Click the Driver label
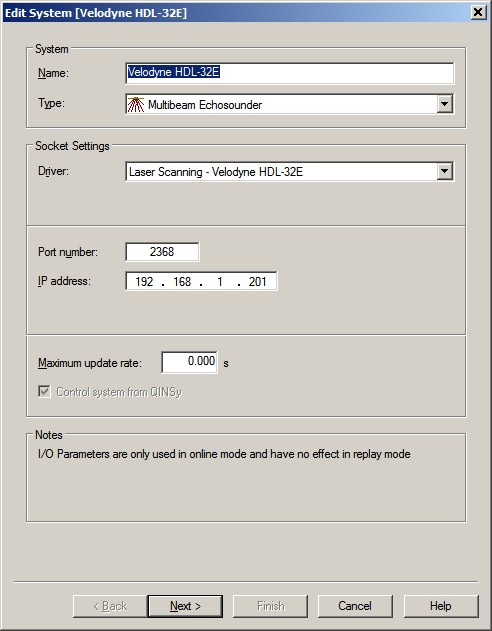 click(53, 171)
